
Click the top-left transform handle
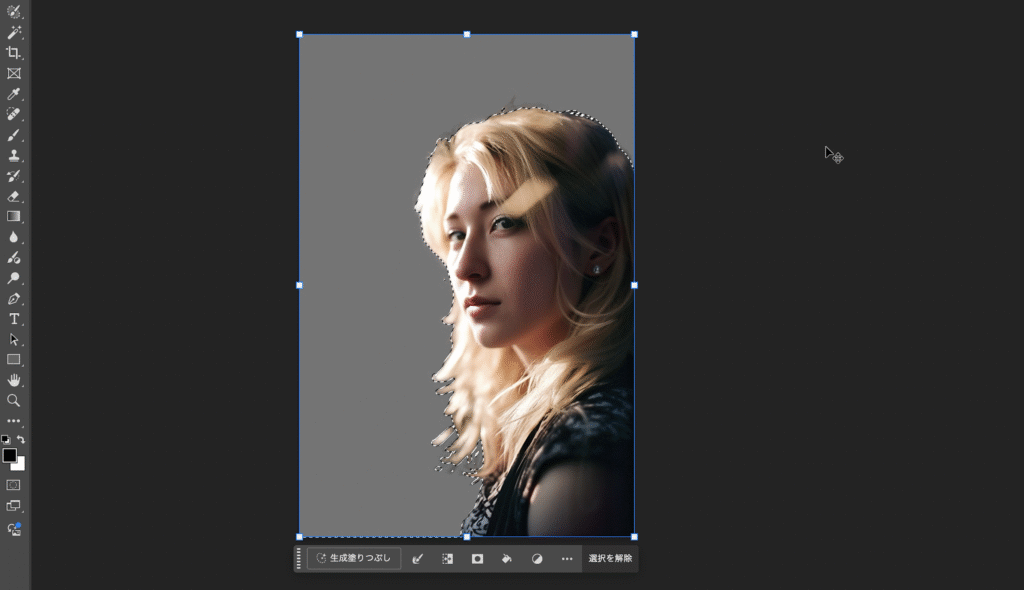[300, 35]
